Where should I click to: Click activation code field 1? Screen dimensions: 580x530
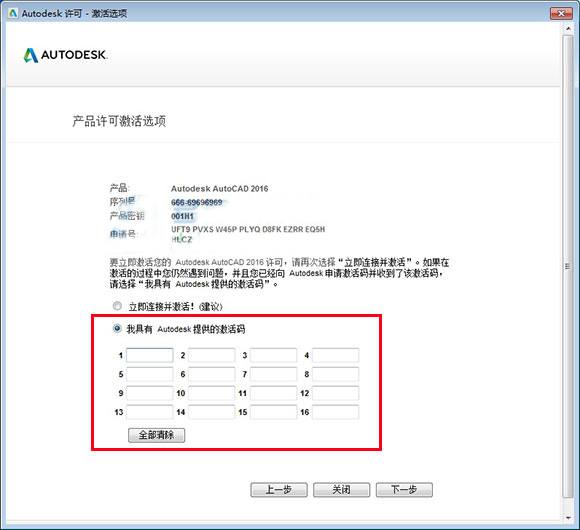pos(149,355)
